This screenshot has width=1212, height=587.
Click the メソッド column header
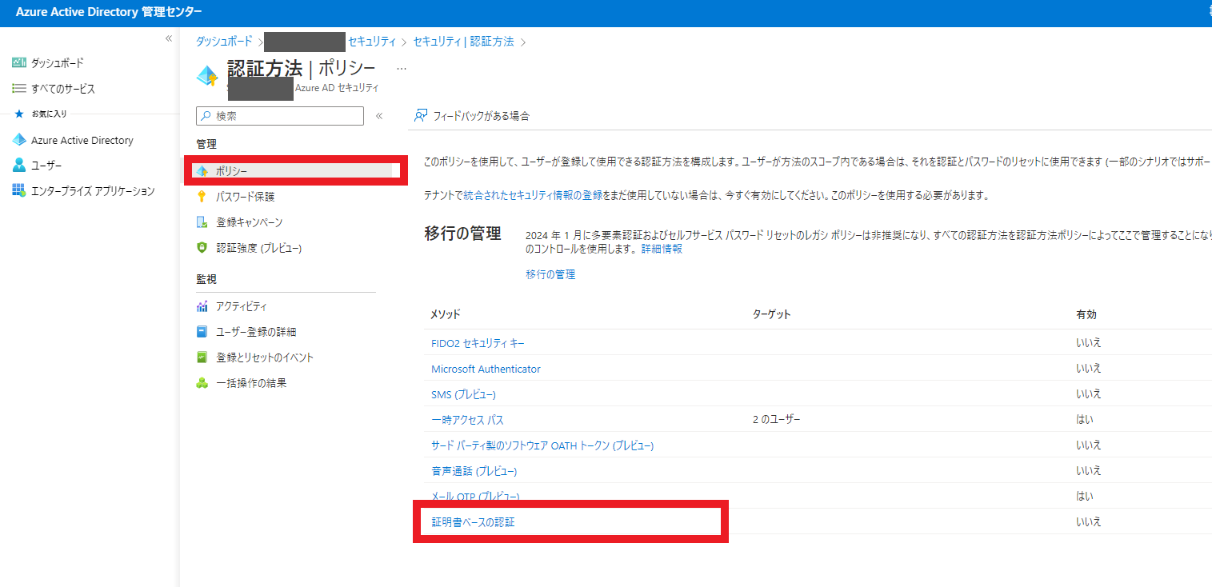point(445,314)
